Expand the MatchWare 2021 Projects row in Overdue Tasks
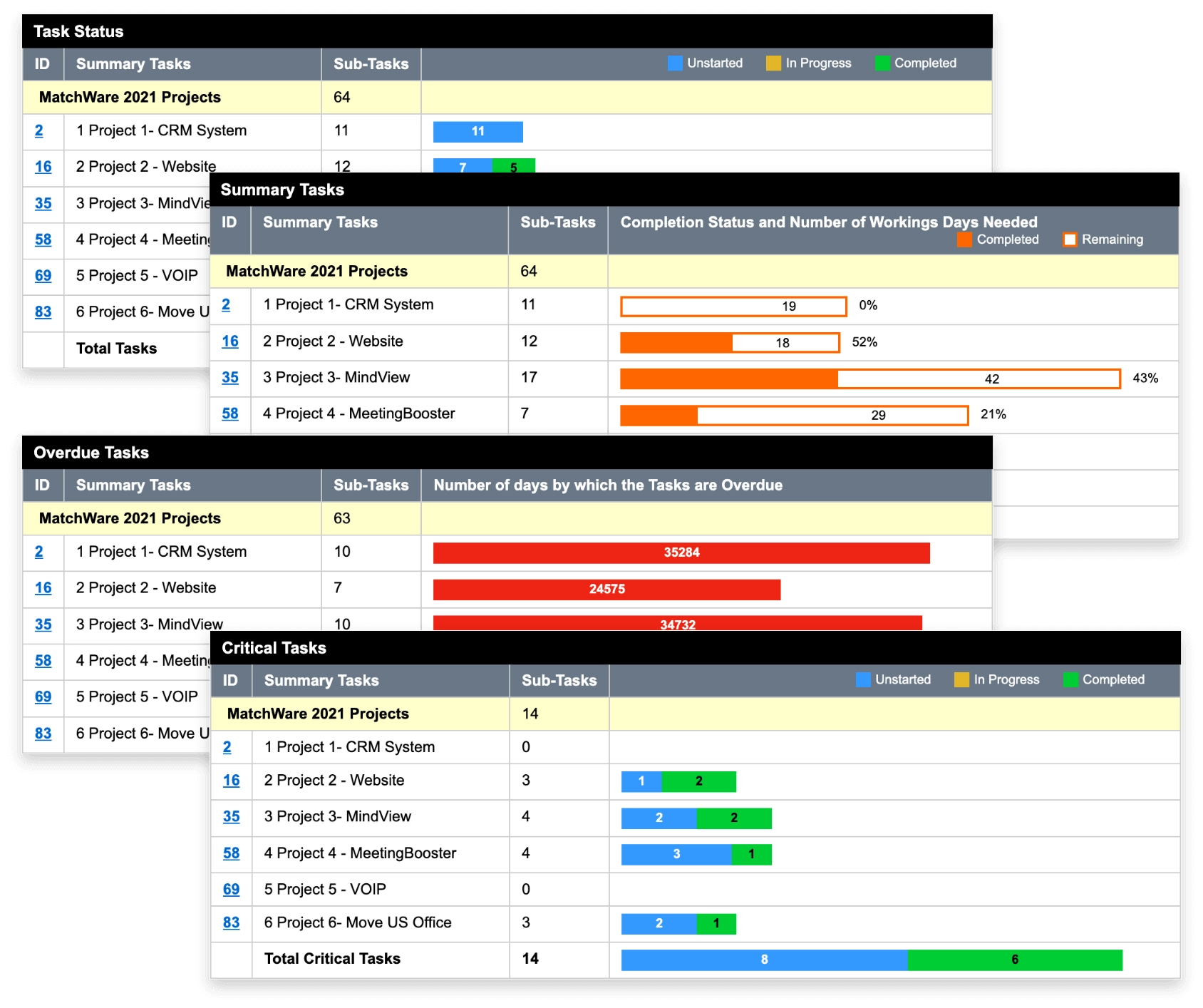The width and height of the screenshot is (1203, 1008). pyautogui.click(x=130, y=518)
